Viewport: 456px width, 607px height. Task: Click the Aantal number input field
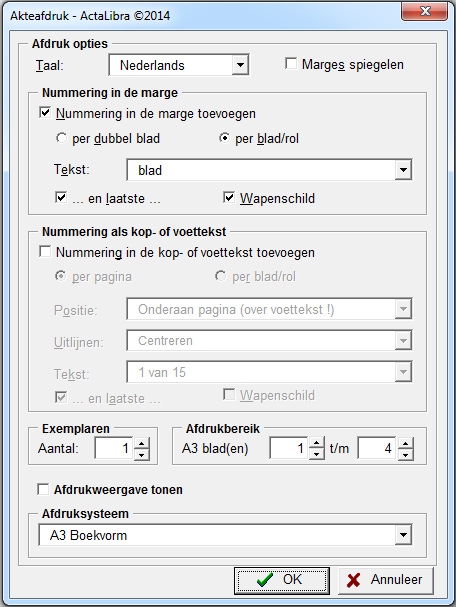(x=114, y=448)
